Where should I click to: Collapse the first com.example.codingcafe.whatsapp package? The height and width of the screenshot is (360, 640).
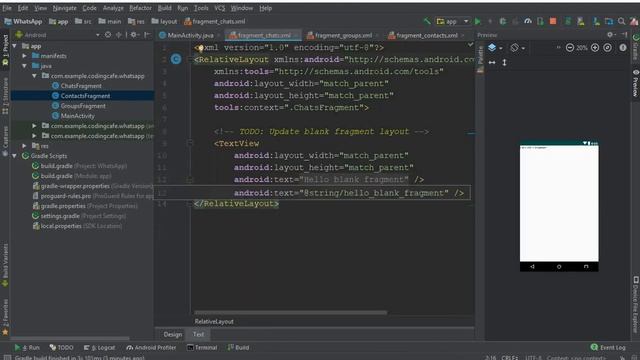35,76
